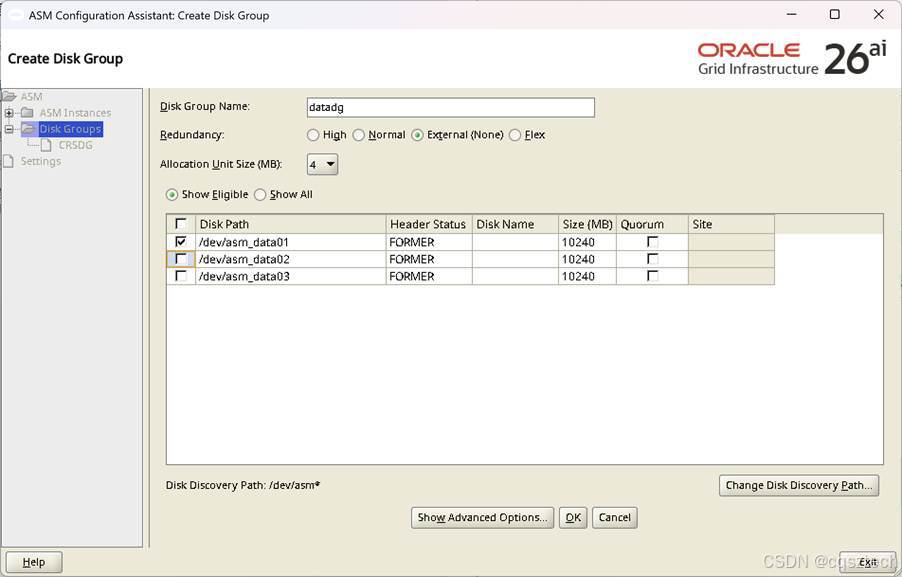Uncheck the /dev/asm_data01 disk checkbox
Image resolution: width=902 pixels, height=577 pixels.
pos(181,242)
